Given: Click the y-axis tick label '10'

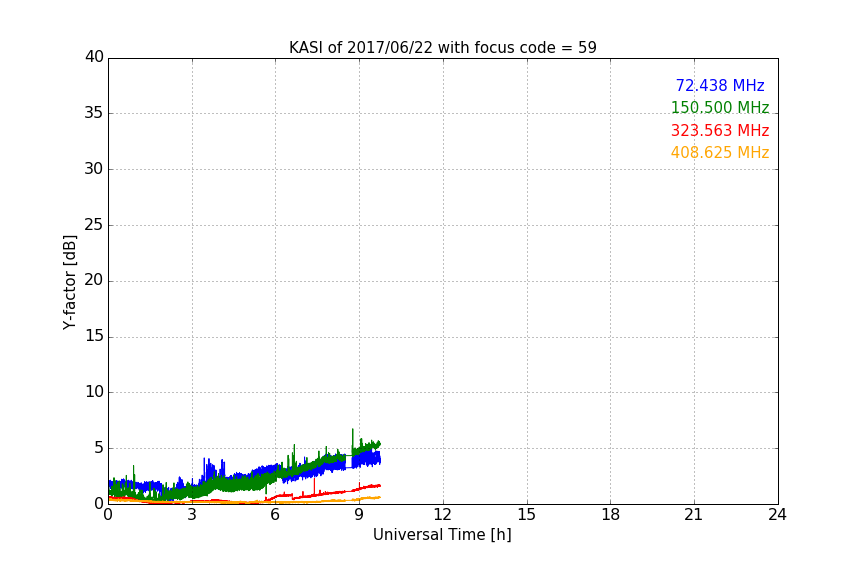Looking at the screenshot, I should 94,392.
